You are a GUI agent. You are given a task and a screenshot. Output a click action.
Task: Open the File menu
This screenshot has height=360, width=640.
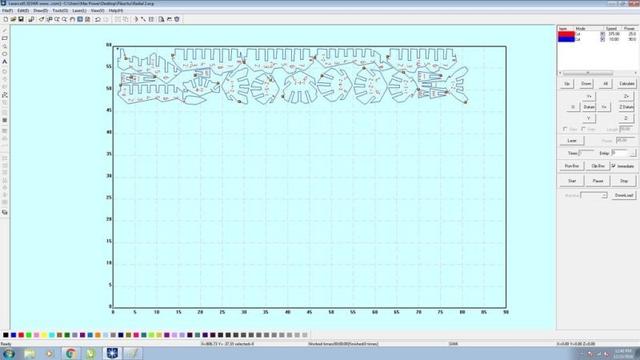click(7, 10)
